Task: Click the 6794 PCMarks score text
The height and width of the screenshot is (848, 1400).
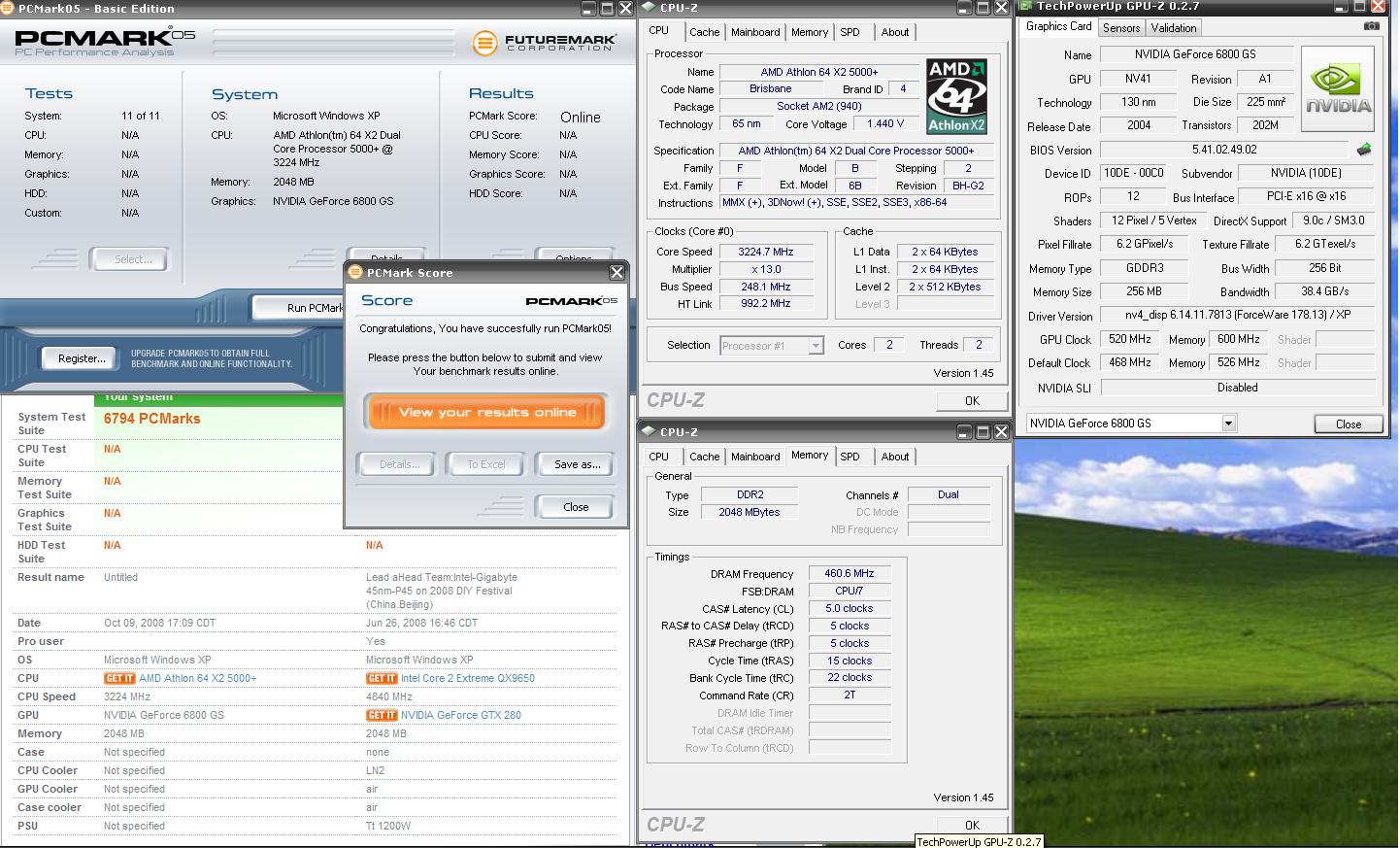Action: (x=152, y=419)
